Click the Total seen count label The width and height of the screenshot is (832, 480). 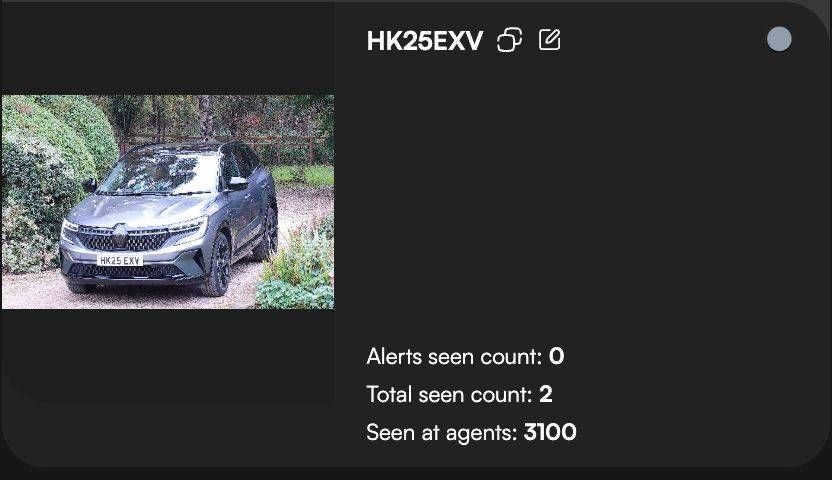click(x=449, y=395)
